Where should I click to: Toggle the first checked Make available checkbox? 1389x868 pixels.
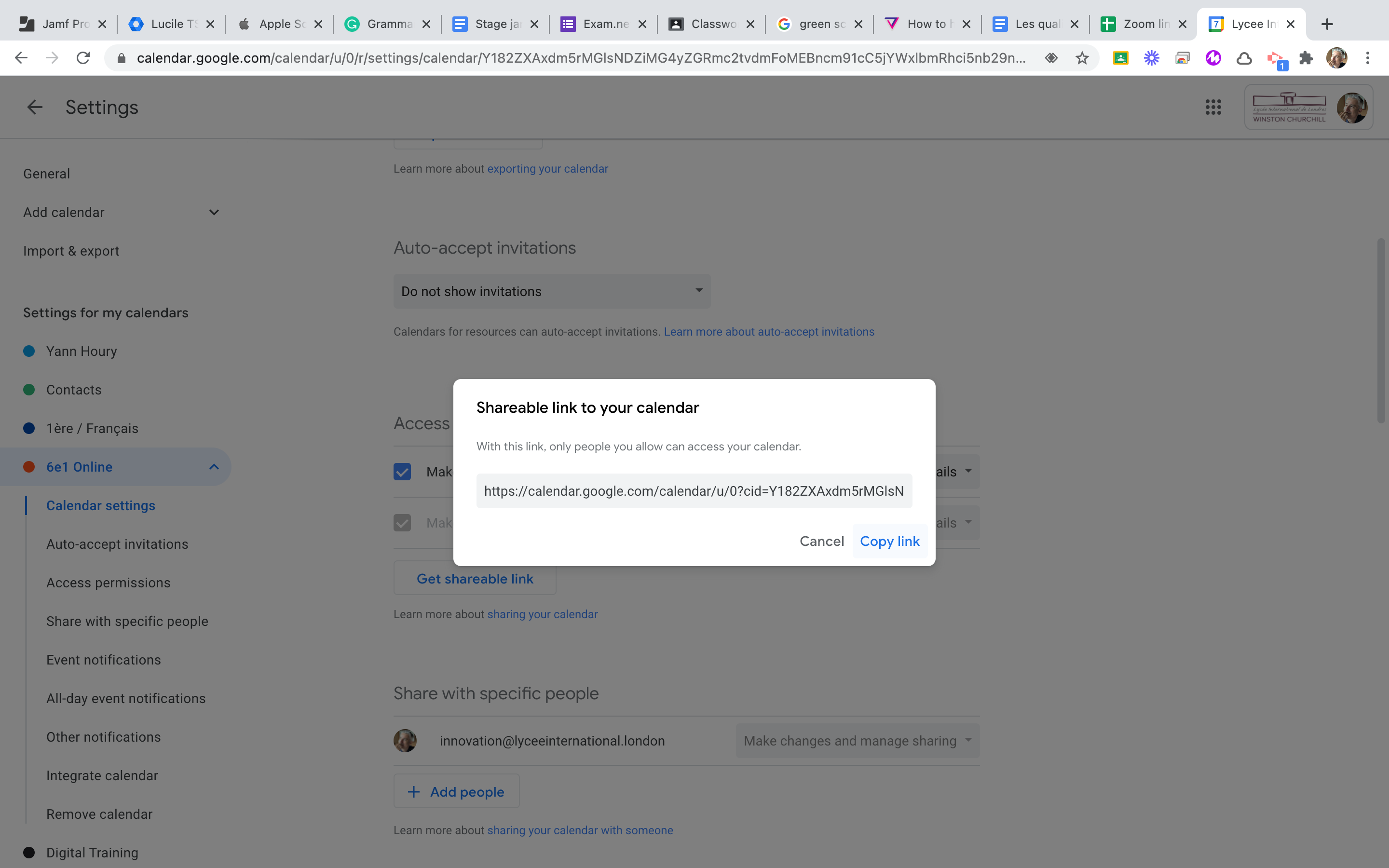click(x=402, y=472)
